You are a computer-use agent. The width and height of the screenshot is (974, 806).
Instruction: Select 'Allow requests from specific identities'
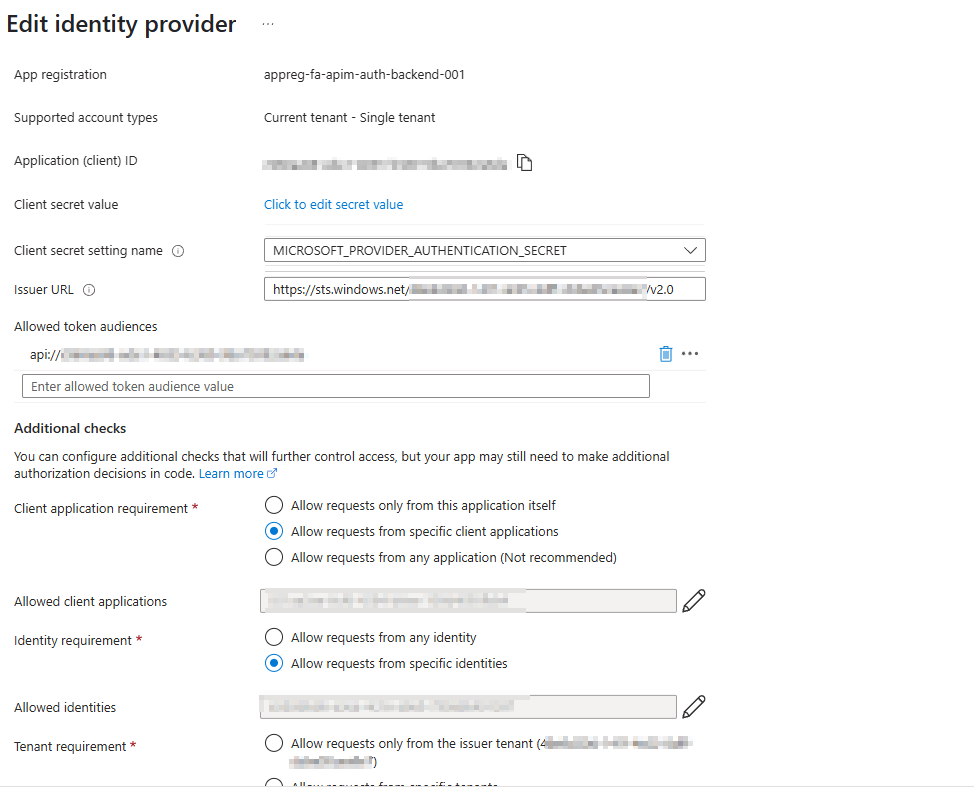(x=274, y=663)
